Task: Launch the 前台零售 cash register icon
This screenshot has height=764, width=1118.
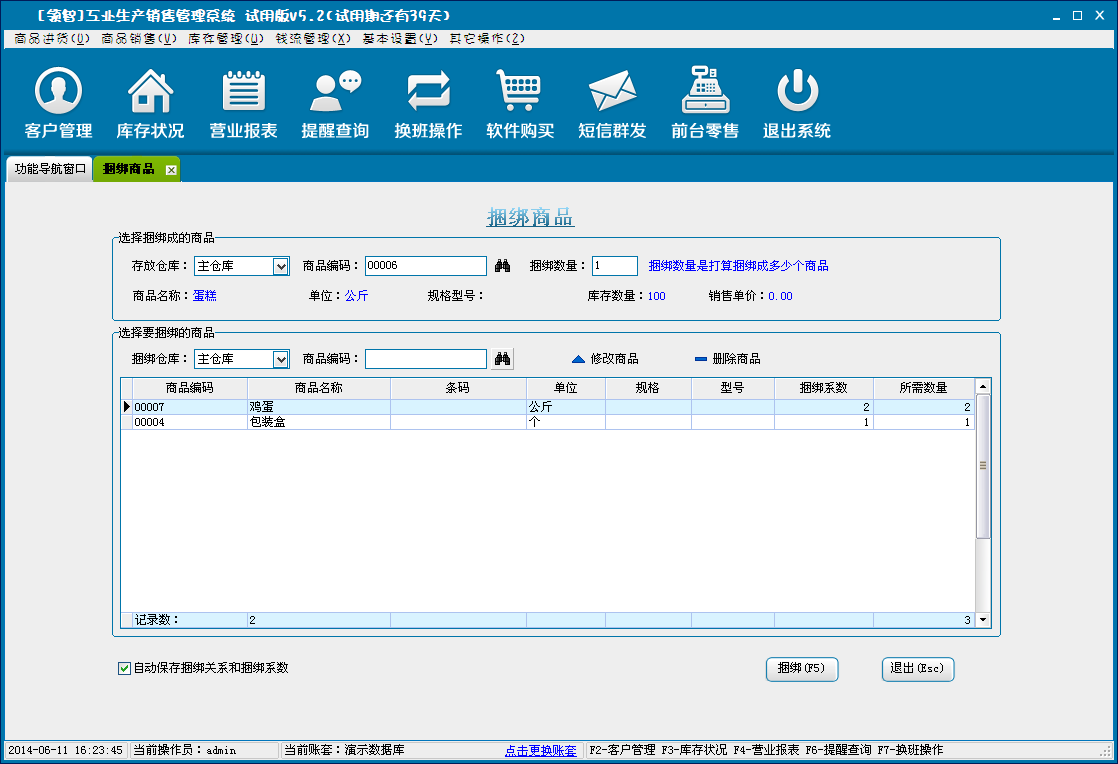Action: (705, 102)
